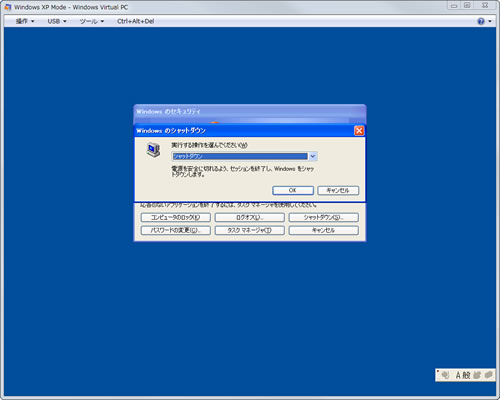Click the Windows のセキュリティ title bar
Viewport: 500px width, 400px height.
click(250, 112)
